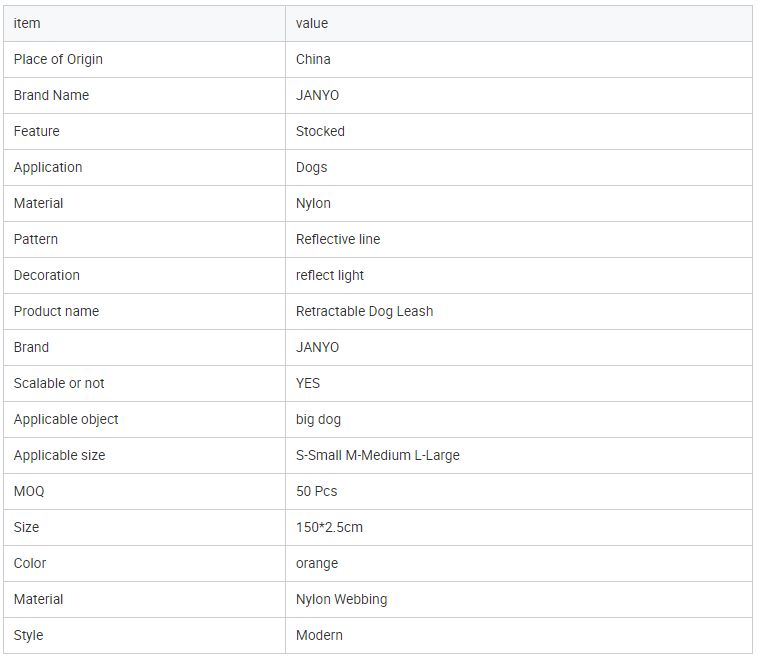Select the 'Decoration' label cell
Screen dimensions: 758x659
[47, 275]
